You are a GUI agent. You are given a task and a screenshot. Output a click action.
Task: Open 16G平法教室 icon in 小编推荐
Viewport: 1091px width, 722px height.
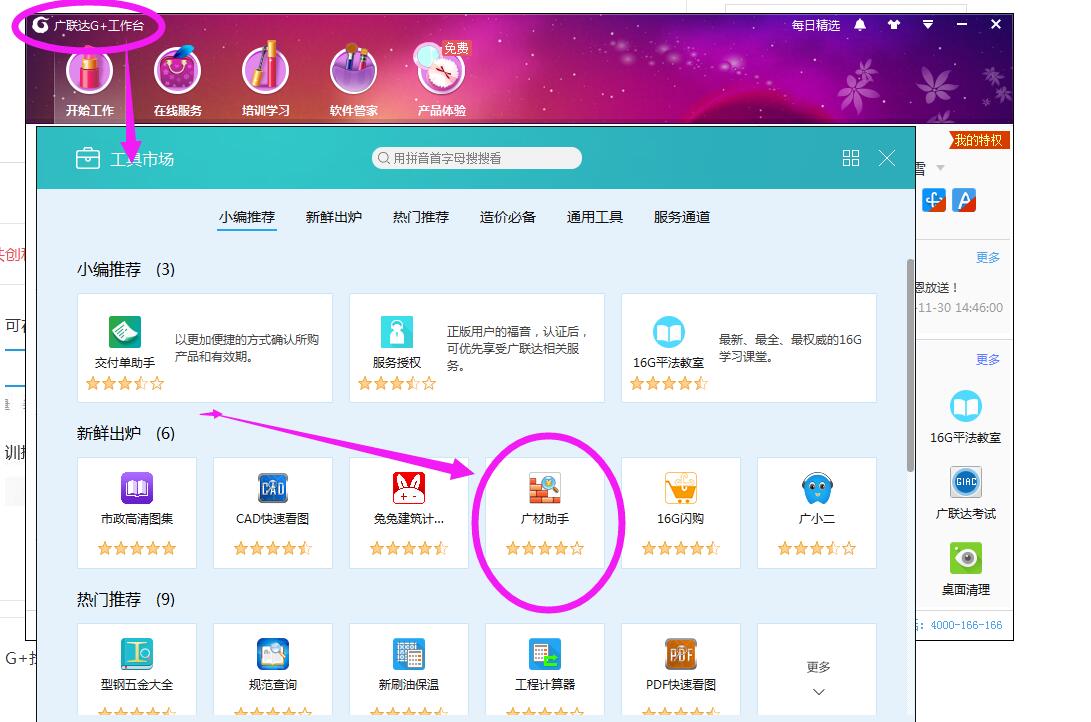(x=669, y=332)
